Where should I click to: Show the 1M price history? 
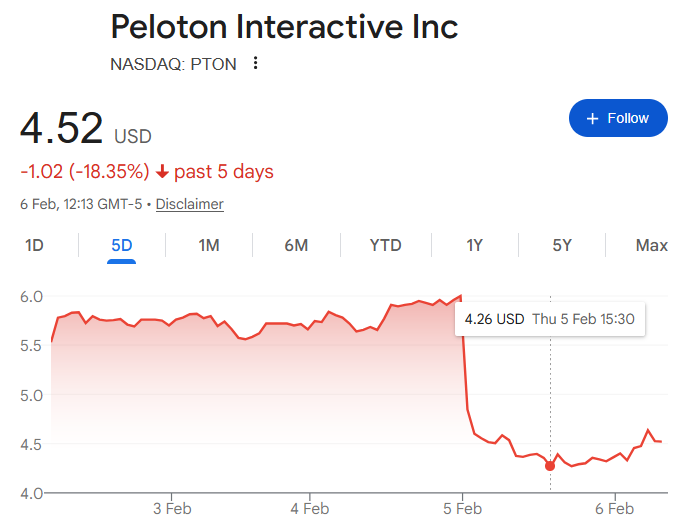point(208,245)
